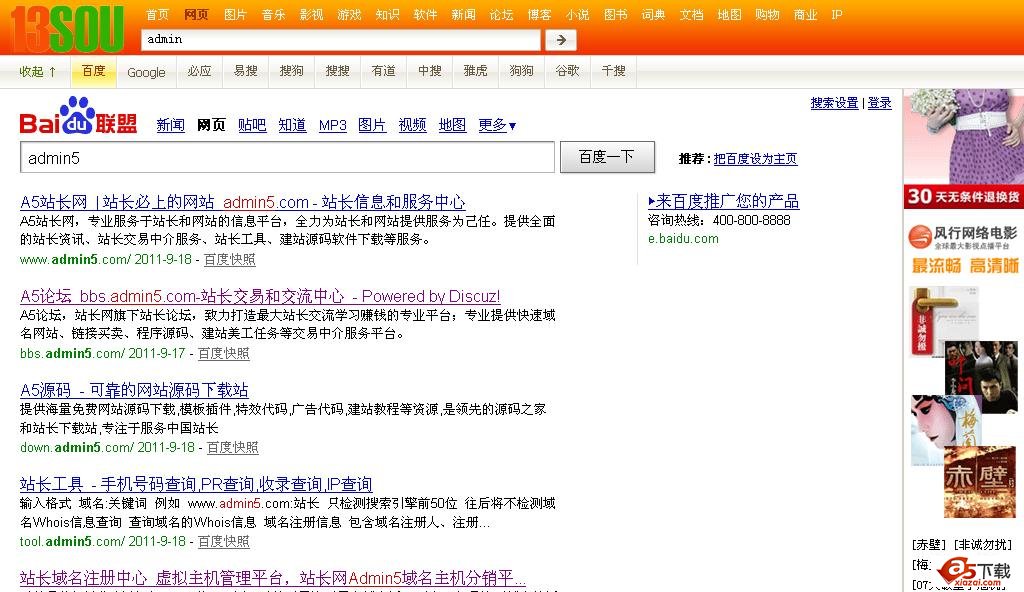The width and height of the screenshot is (1024, 592).
Task: Open 百度快照 for the A5论坛 result
Action: pyautogui.click(x=224, y=353)
